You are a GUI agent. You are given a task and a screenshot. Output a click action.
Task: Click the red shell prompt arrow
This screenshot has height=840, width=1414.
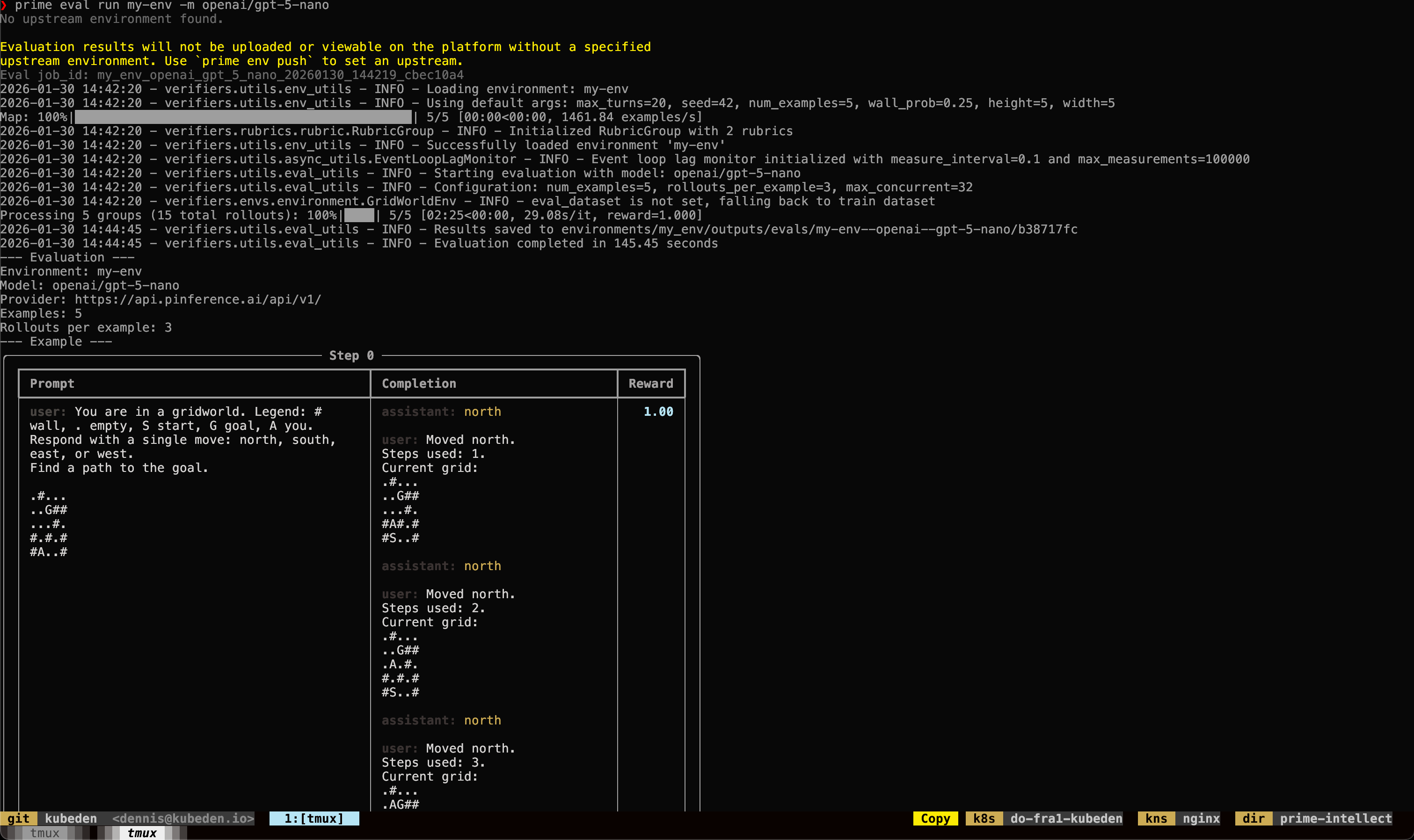[4, 6]
